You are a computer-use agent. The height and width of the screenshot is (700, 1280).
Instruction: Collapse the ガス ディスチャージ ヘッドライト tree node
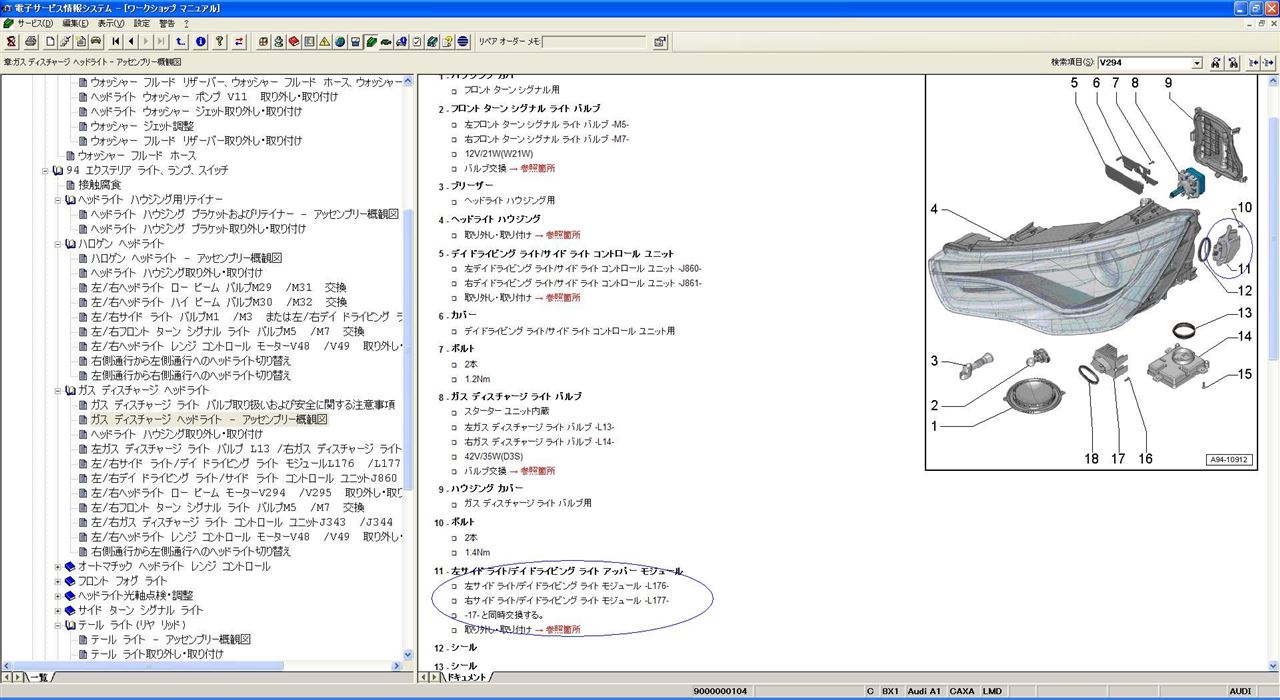[58, 390]
